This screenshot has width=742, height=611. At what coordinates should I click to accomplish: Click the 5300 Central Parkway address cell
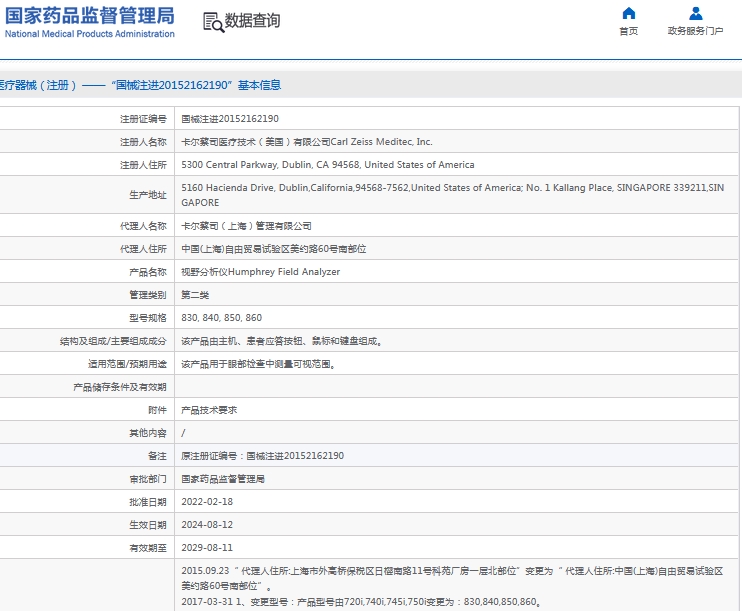tap(327, 165)
